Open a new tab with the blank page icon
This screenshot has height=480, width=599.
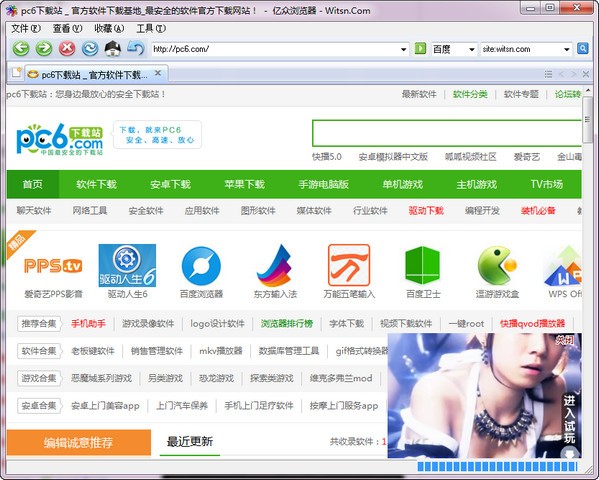16,72
